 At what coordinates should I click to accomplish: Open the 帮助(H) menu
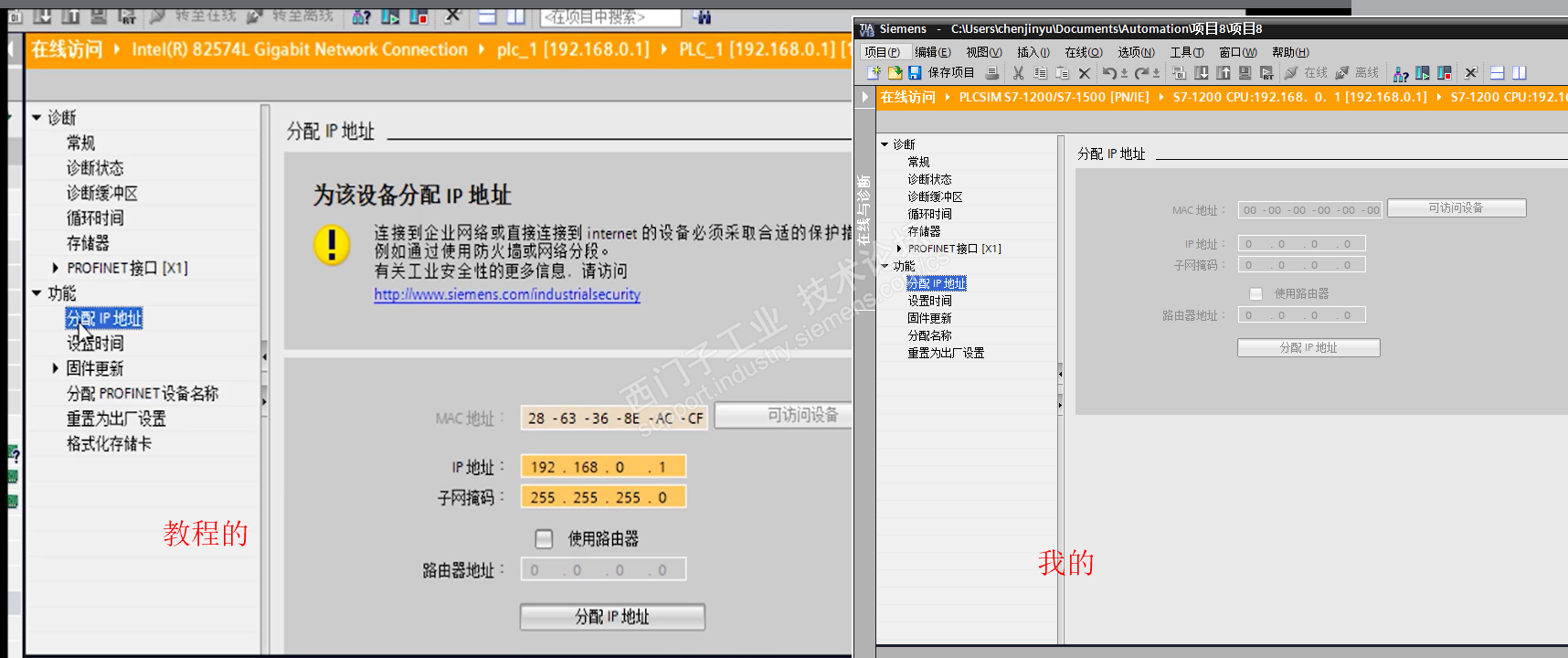pos(1290,52)
